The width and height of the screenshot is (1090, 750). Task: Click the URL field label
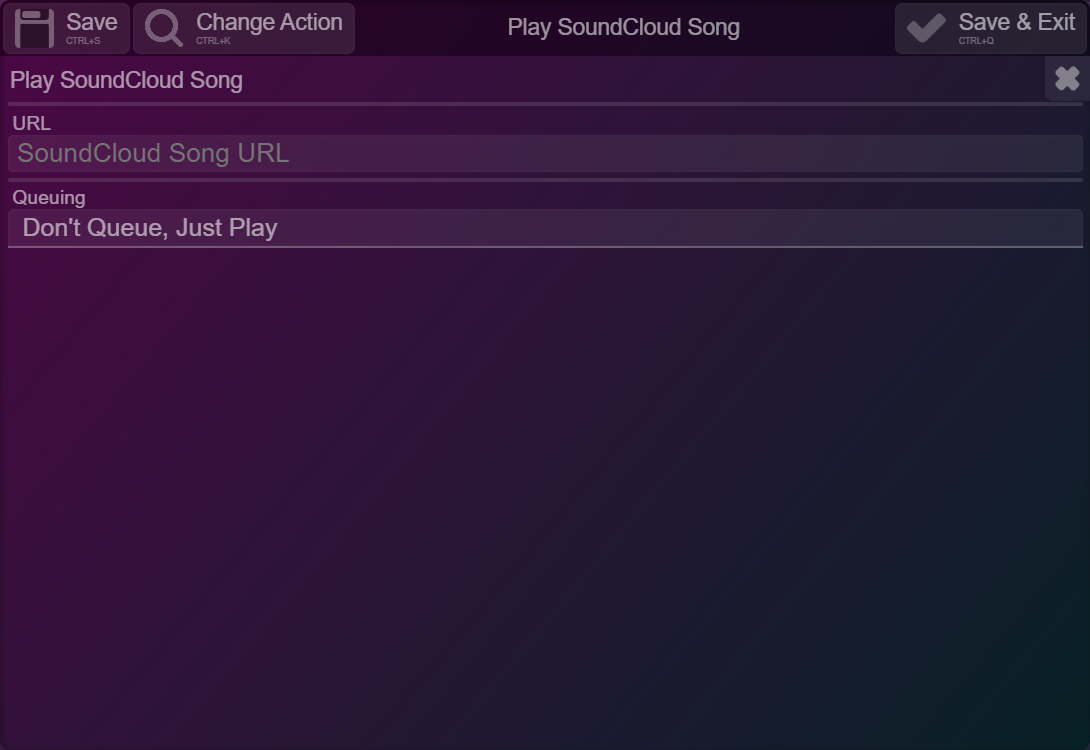(x=31, y=123)
